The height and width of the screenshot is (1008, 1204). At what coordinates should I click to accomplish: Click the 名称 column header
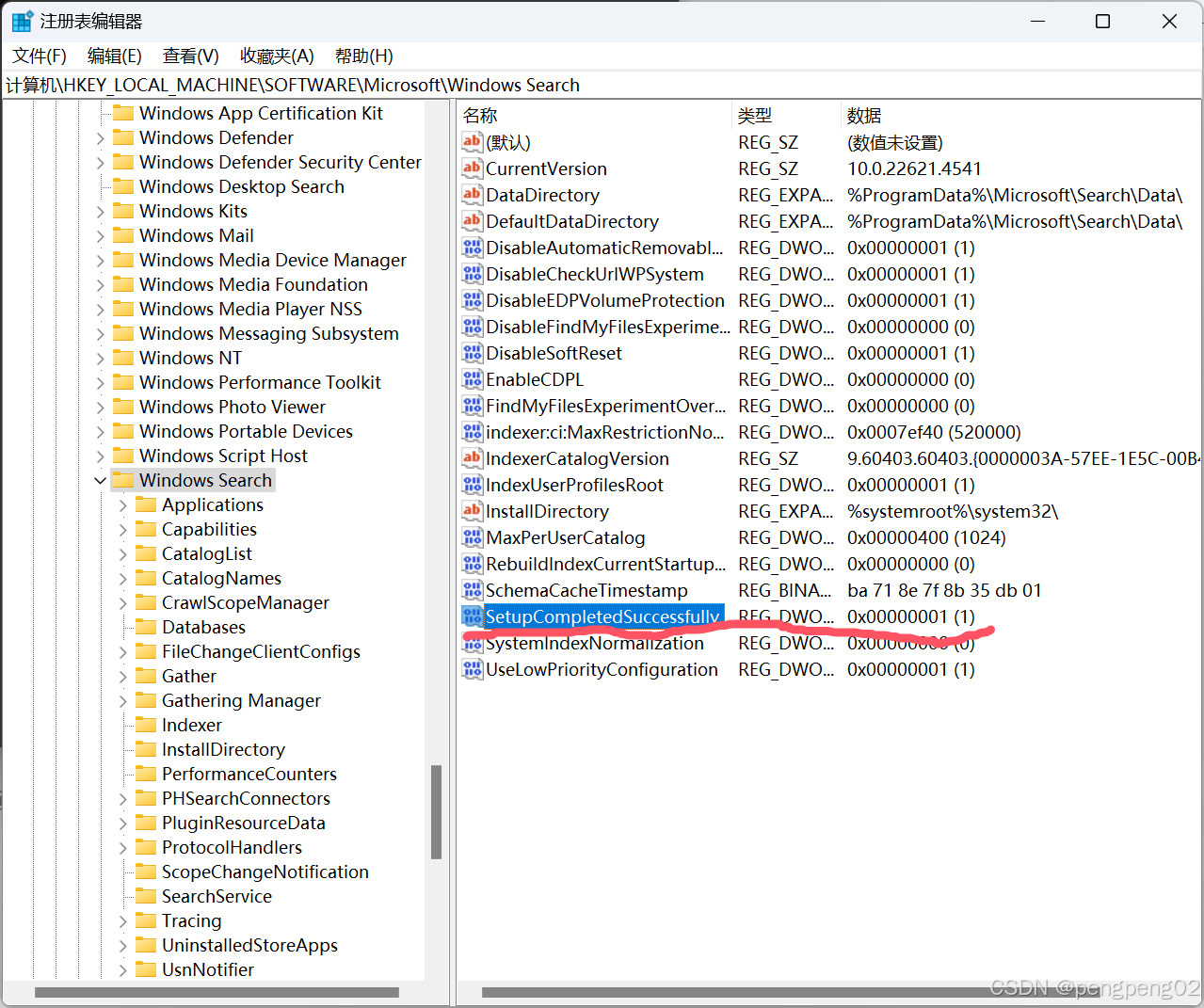tap(595, 115)
